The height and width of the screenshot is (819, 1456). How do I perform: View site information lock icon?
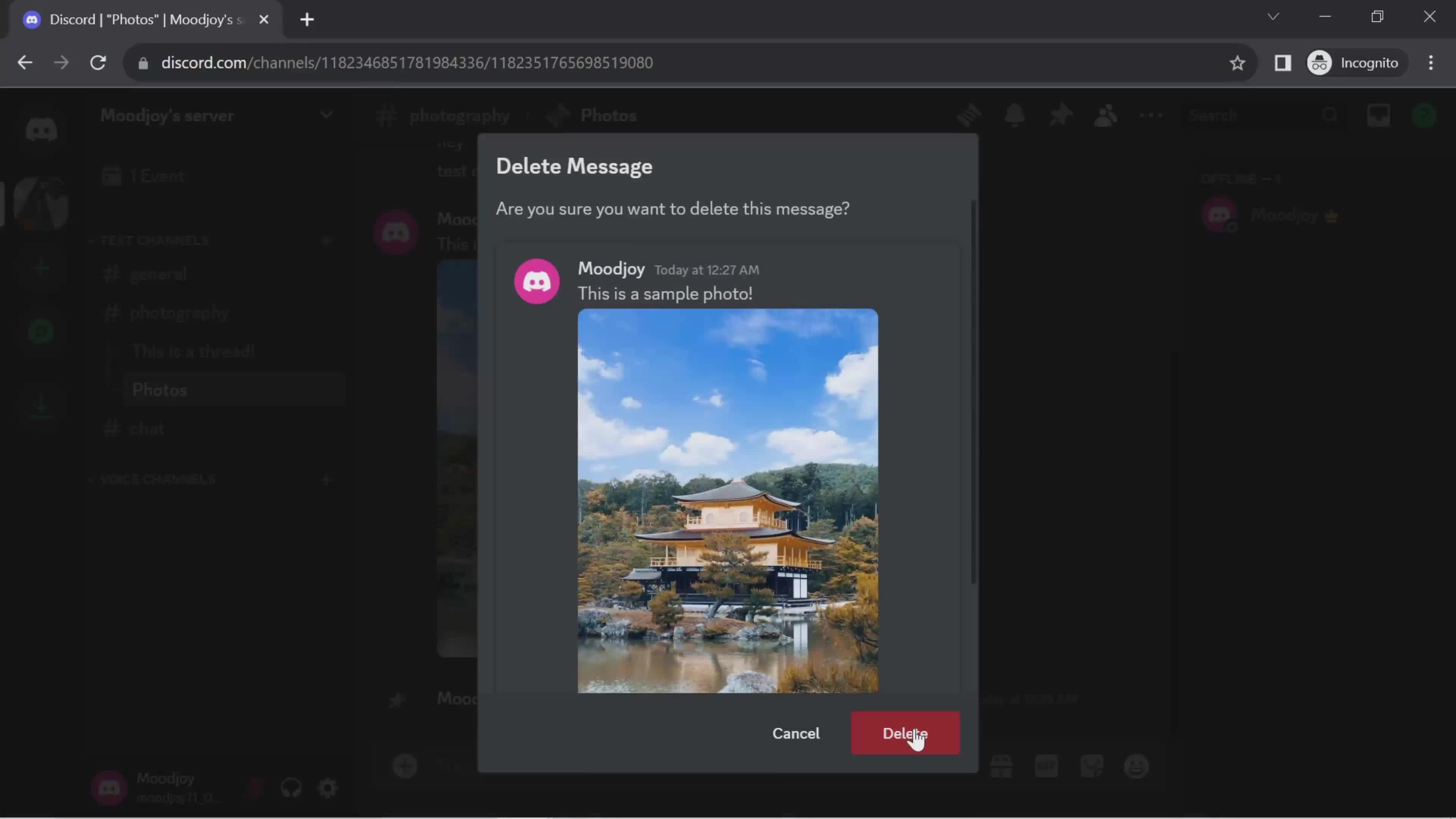pyautogui.click(x=143, y=63)
